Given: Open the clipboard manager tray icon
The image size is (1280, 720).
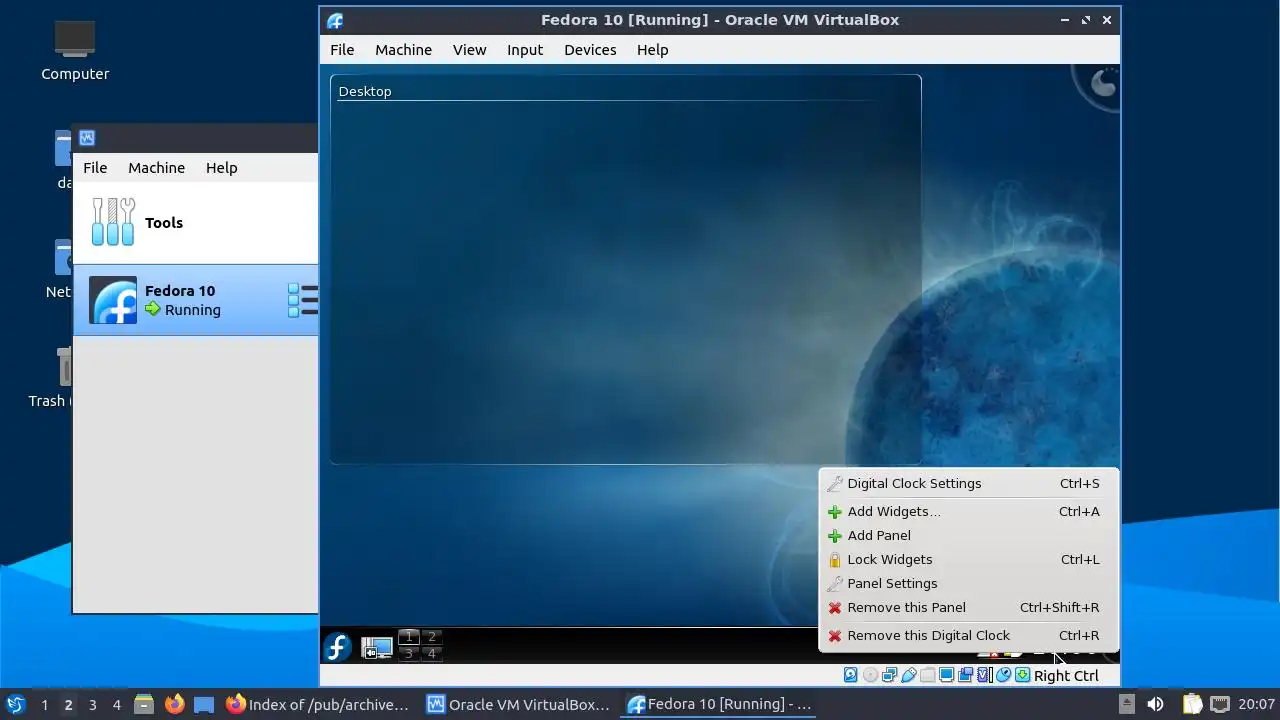Looking at the screenshot, I should 1191,704.
